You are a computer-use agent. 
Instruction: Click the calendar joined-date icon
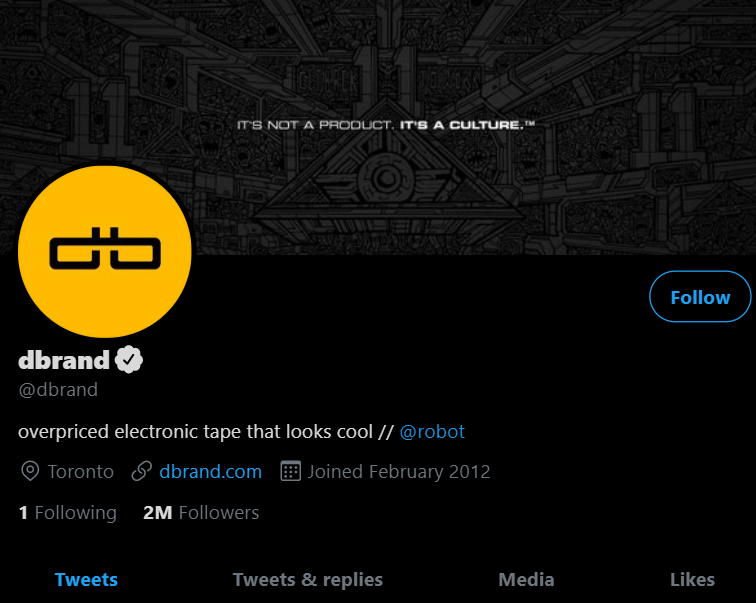290,471
